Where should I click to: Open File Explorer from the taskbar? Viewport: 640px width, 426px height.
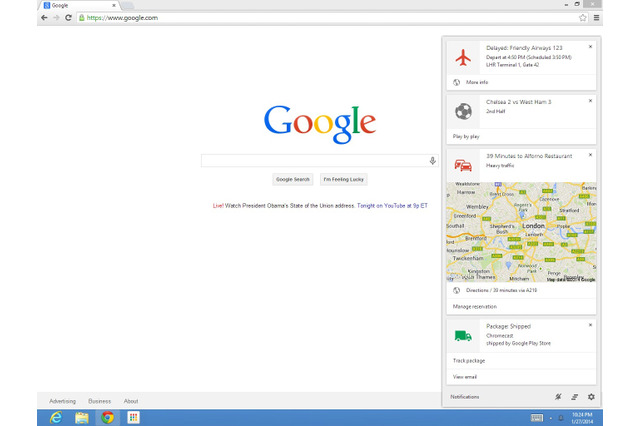(x=82, y=417)
